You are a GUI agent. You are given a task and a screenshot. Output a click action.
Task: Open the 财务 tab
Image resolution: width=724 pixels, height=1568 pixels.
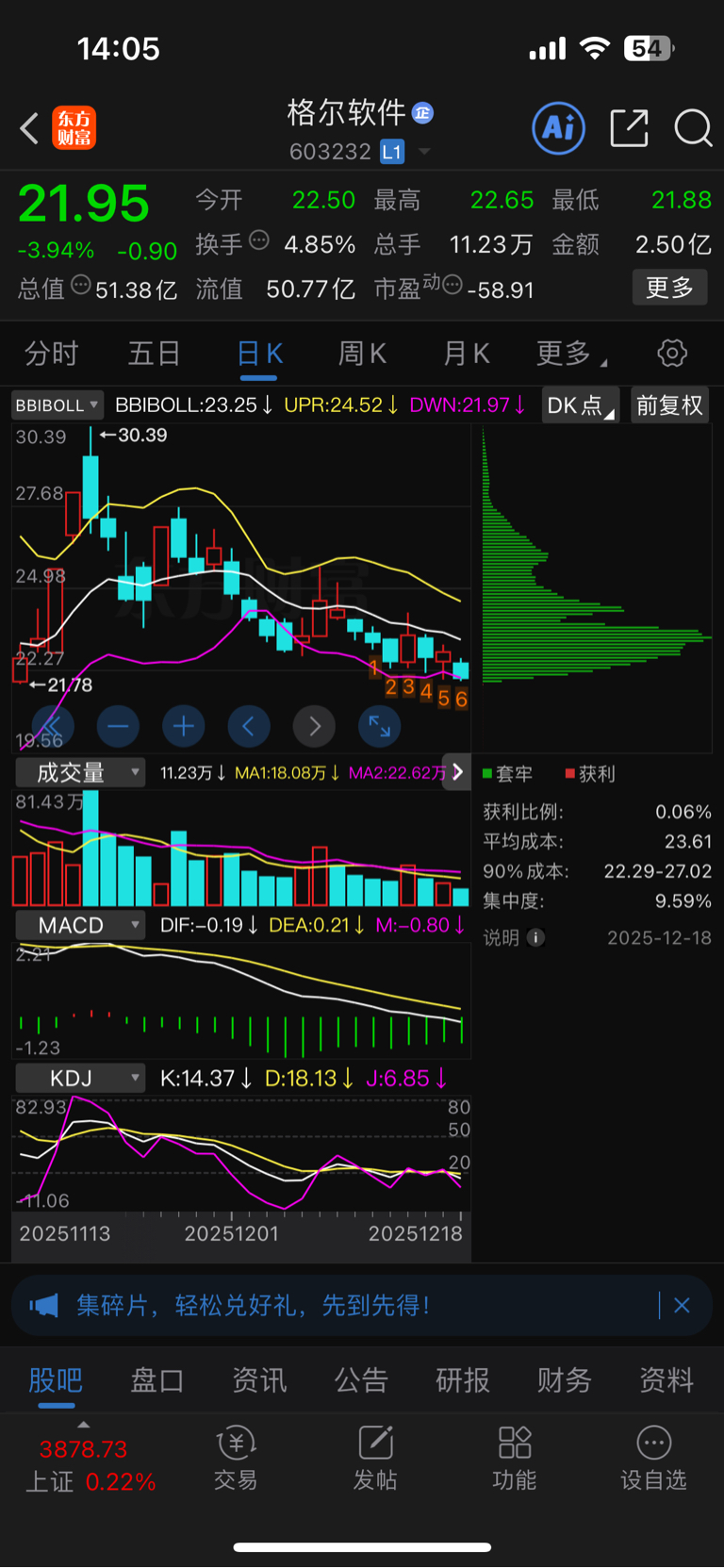pyautogui.click(x=565, y=1380)
